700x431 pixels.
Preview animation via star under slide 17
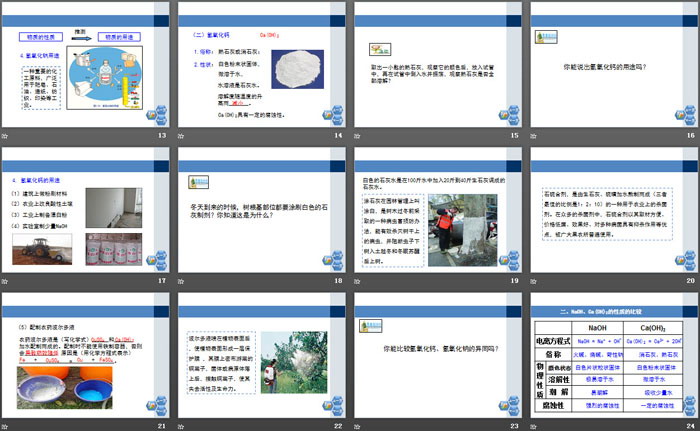pyautogui.click(x=6, y=280)
